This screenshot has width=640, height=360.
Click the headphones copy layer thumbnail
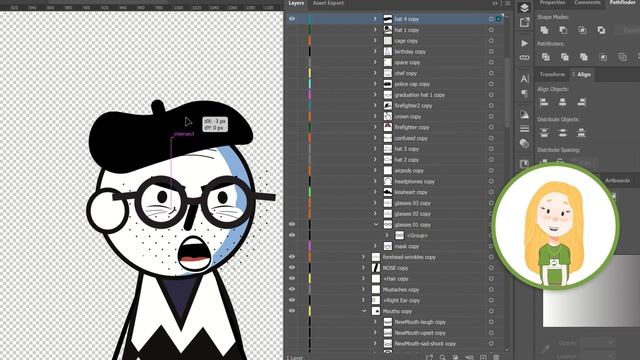(388, 181)
